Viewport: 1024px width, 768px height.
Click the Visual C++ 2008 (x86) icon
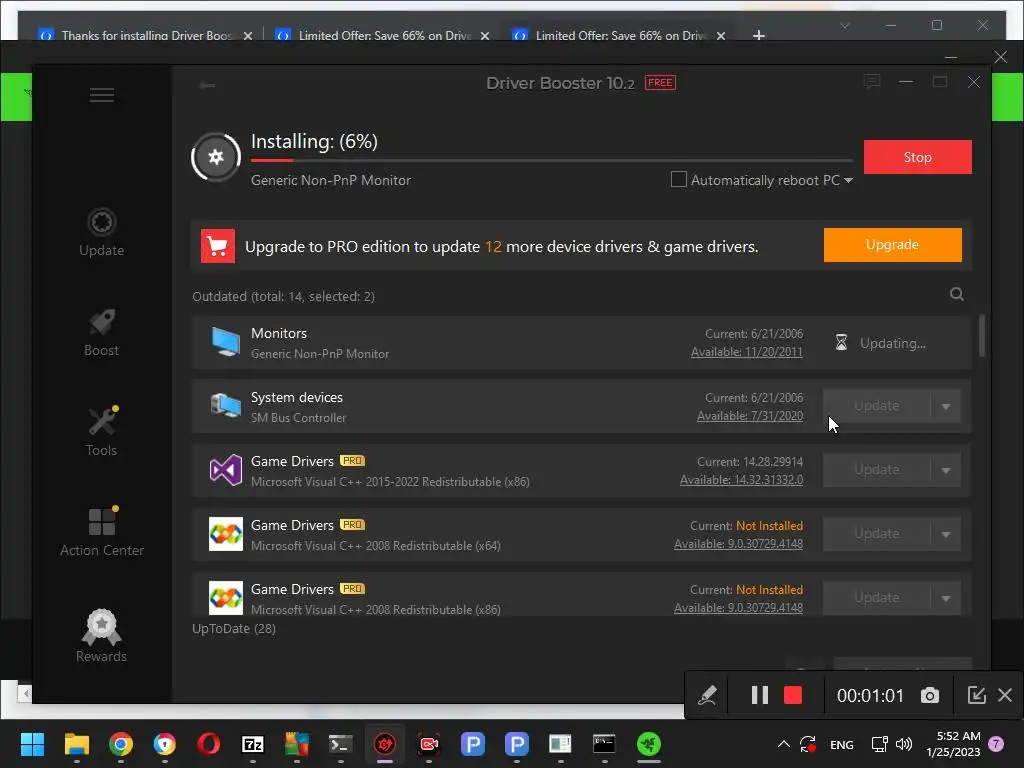pos(225,598)
